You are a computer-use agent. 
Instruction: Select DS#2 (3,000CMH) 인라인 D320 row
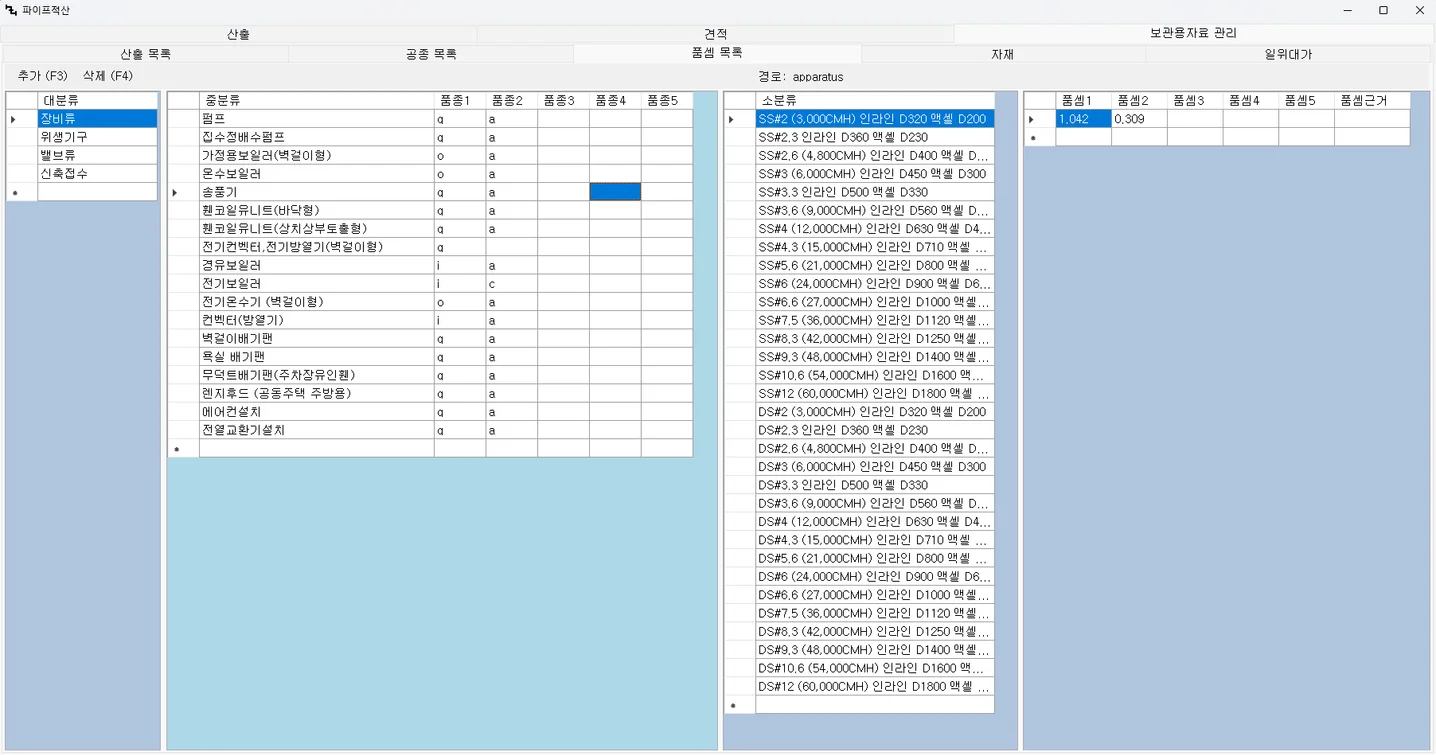coord(874,412)
